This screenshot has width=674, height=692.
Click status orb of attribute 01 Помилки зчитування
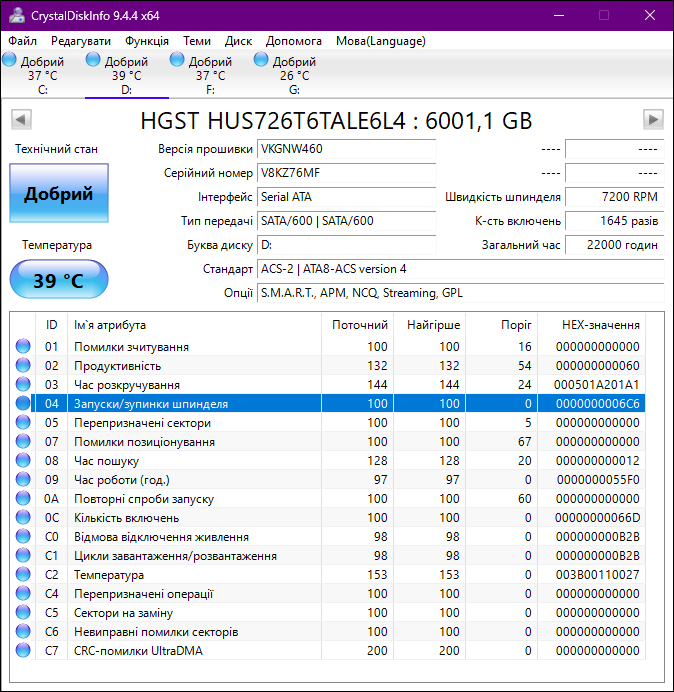click(x=23, y=346)
